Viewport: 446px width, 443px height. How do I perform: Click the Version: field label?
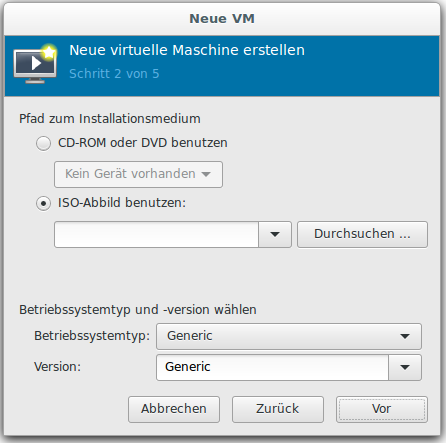coord(57,367)
